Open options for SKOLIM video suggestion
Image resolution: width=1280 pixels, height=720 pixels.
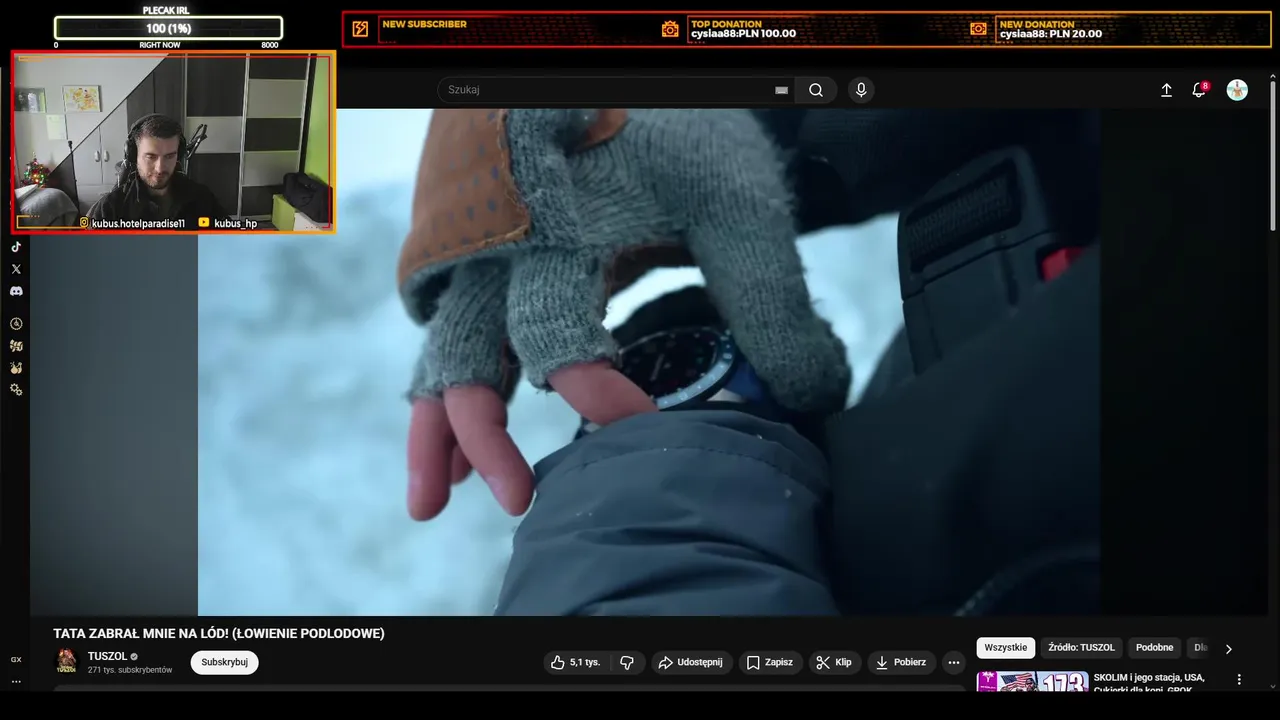1239,679
